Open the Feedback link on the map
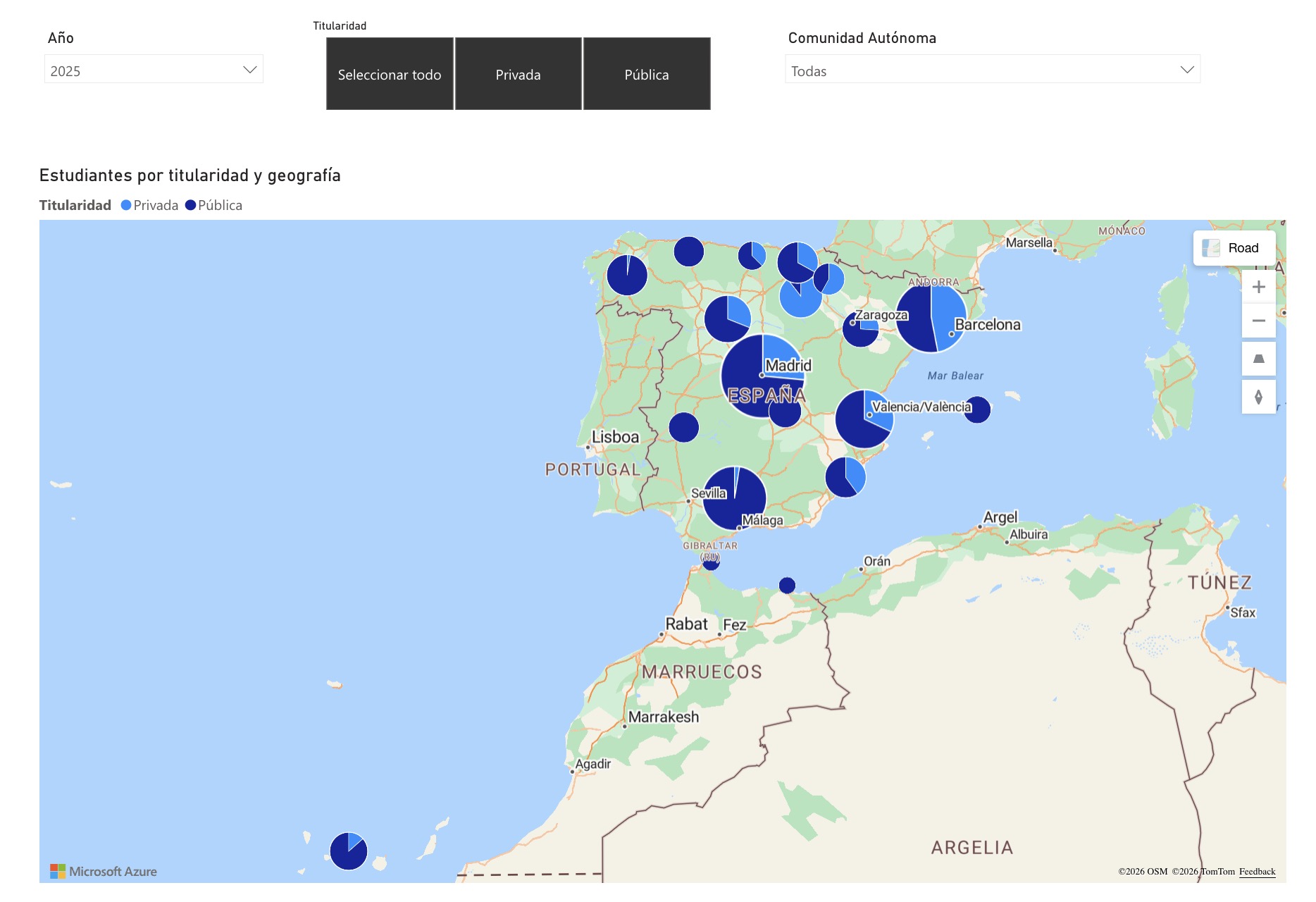 1257,872
